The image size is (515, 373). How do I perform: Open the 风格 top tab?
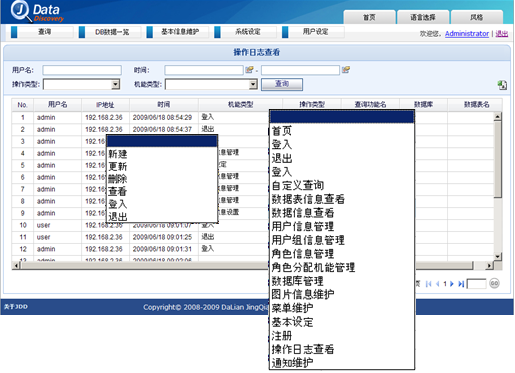477,17
